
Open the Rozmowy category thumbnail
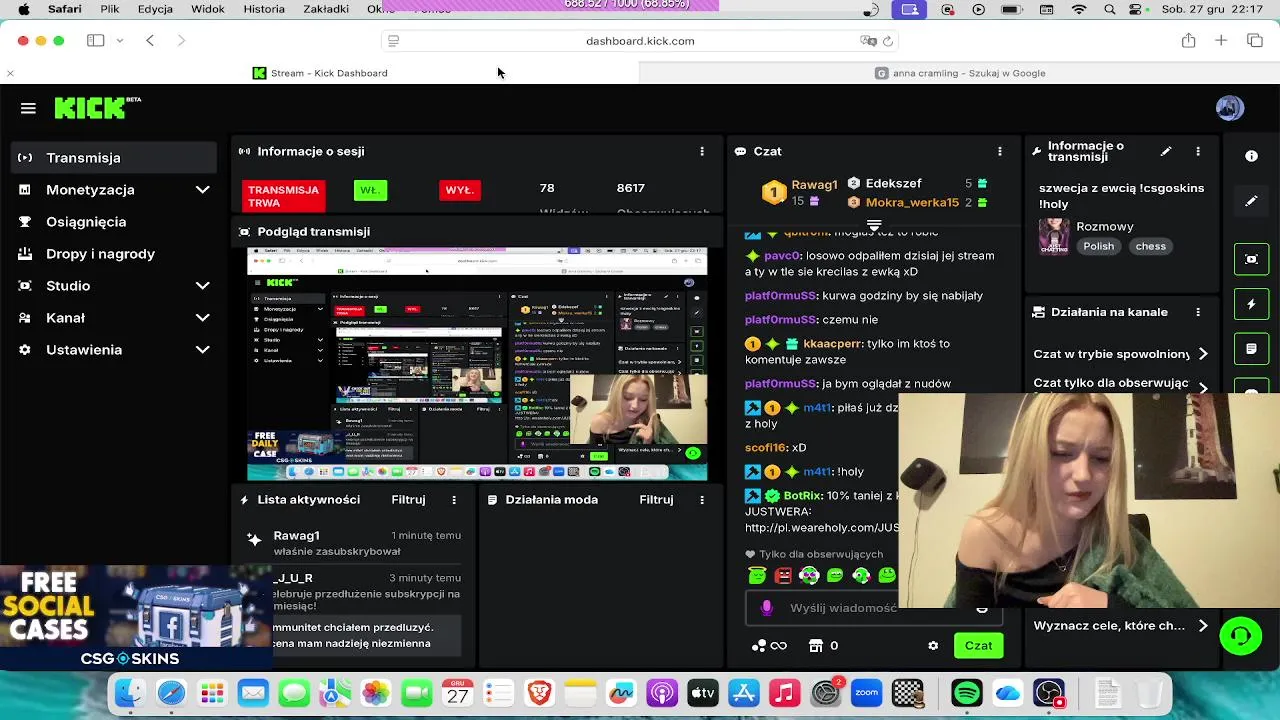[1054, 237]
